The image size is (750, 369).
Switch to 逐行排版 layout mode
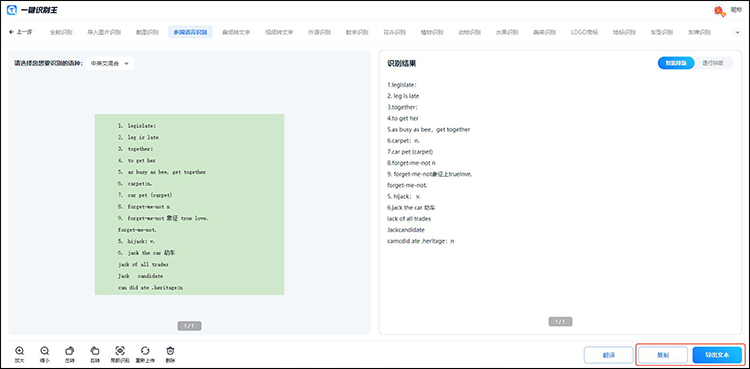click(713, 63)
